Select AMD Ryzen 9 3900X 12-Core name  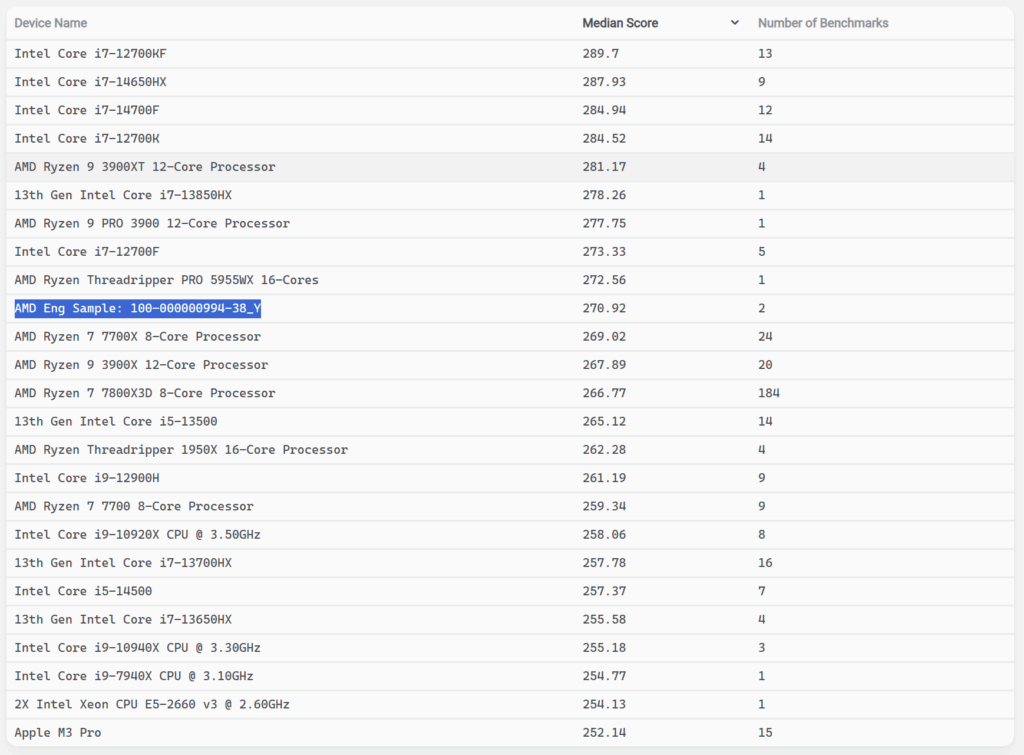tap(141, 364)
